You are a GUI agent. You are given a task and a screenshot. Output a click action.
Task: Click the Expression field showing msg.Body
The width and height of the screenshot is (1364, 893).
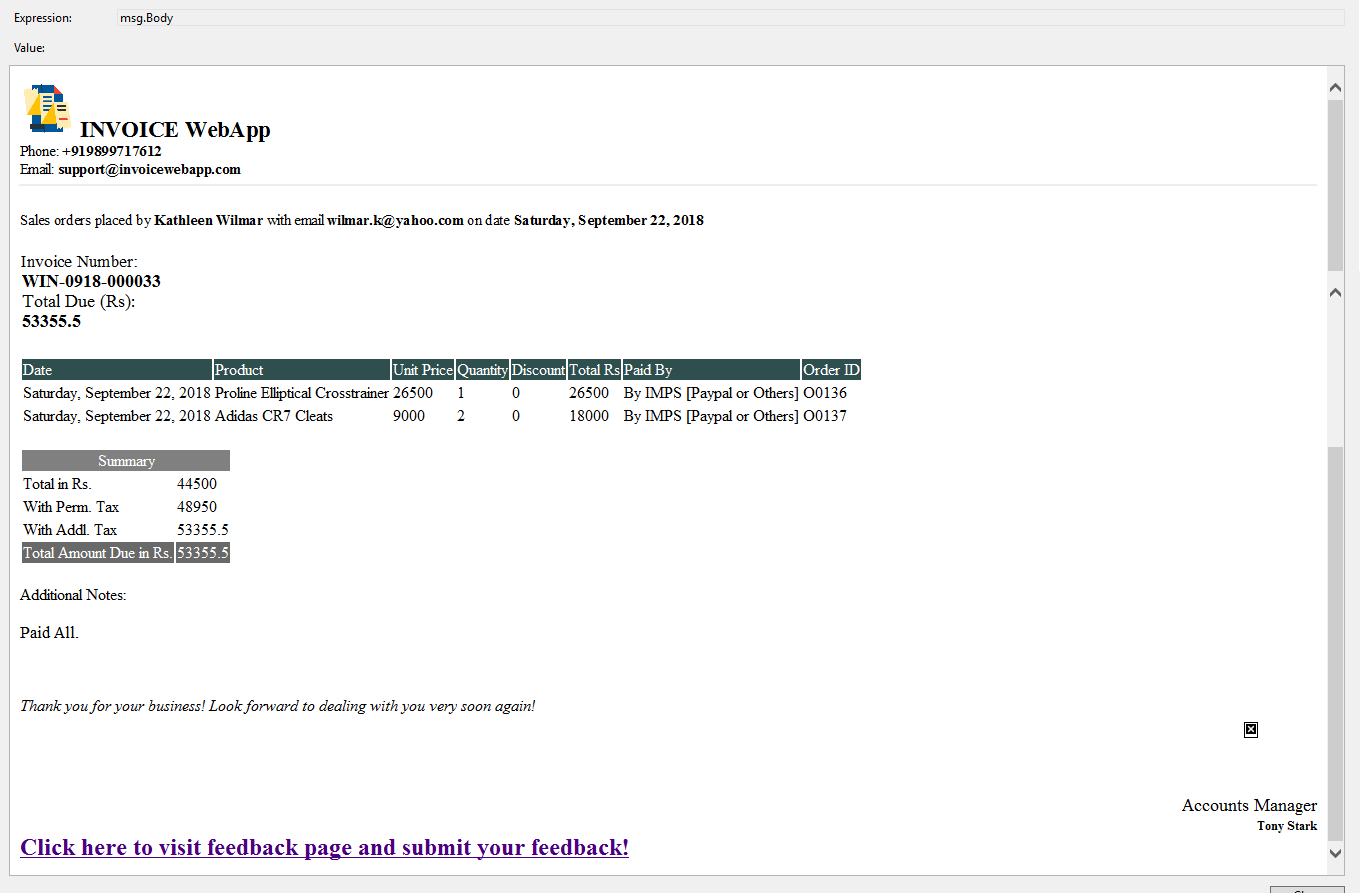click(730, 18)
